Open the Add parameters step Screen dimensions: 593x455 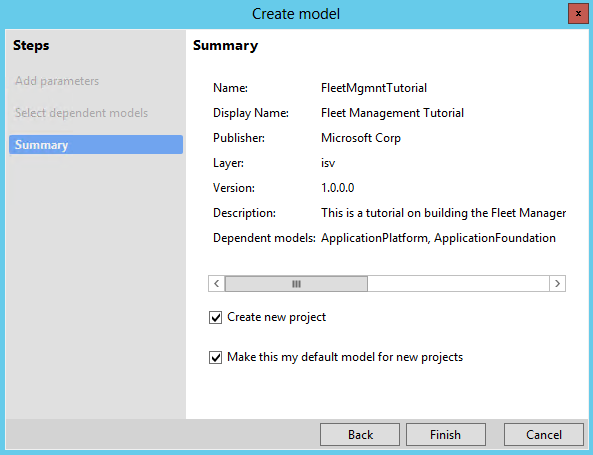pos(57,81)
